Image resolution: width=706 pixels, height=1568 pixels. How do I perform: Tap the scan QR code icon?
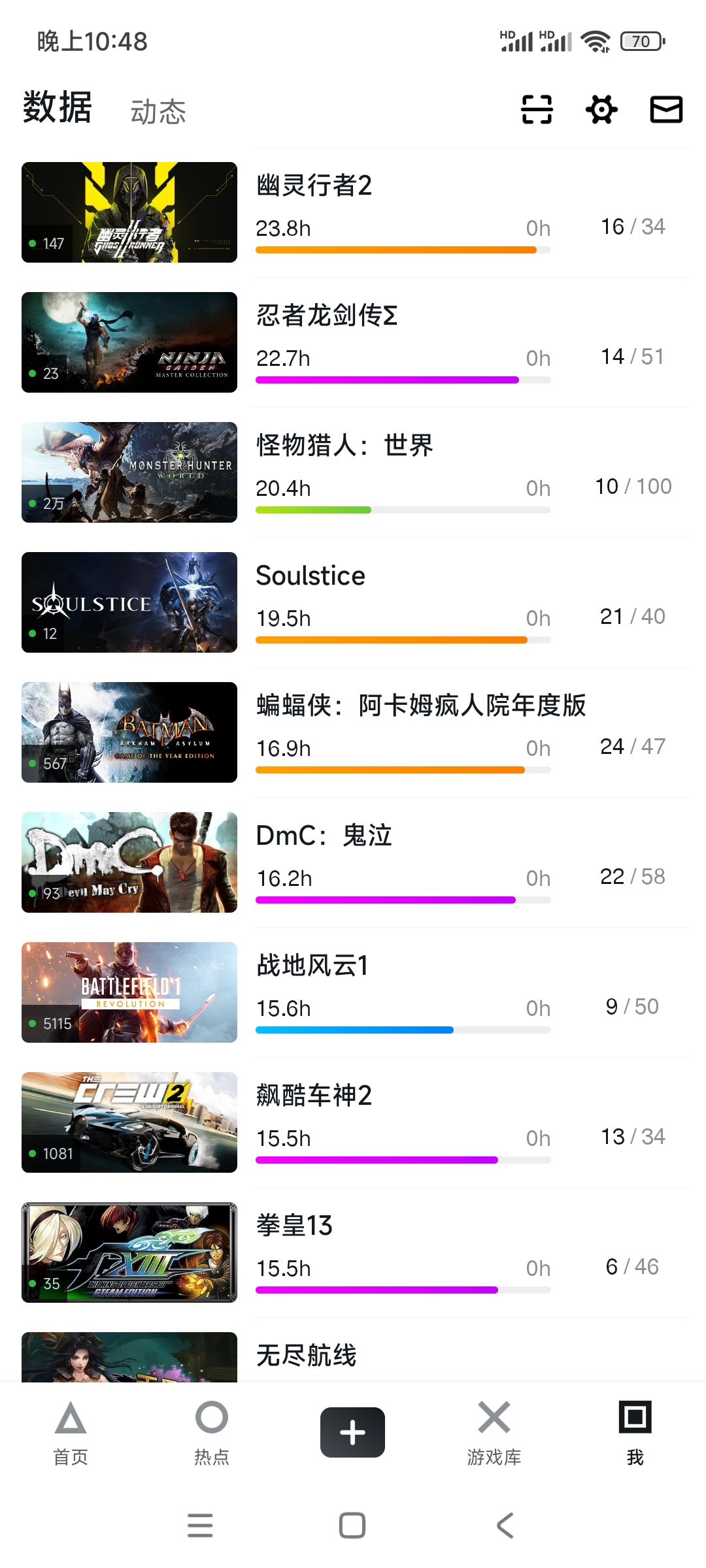[537, 109]
